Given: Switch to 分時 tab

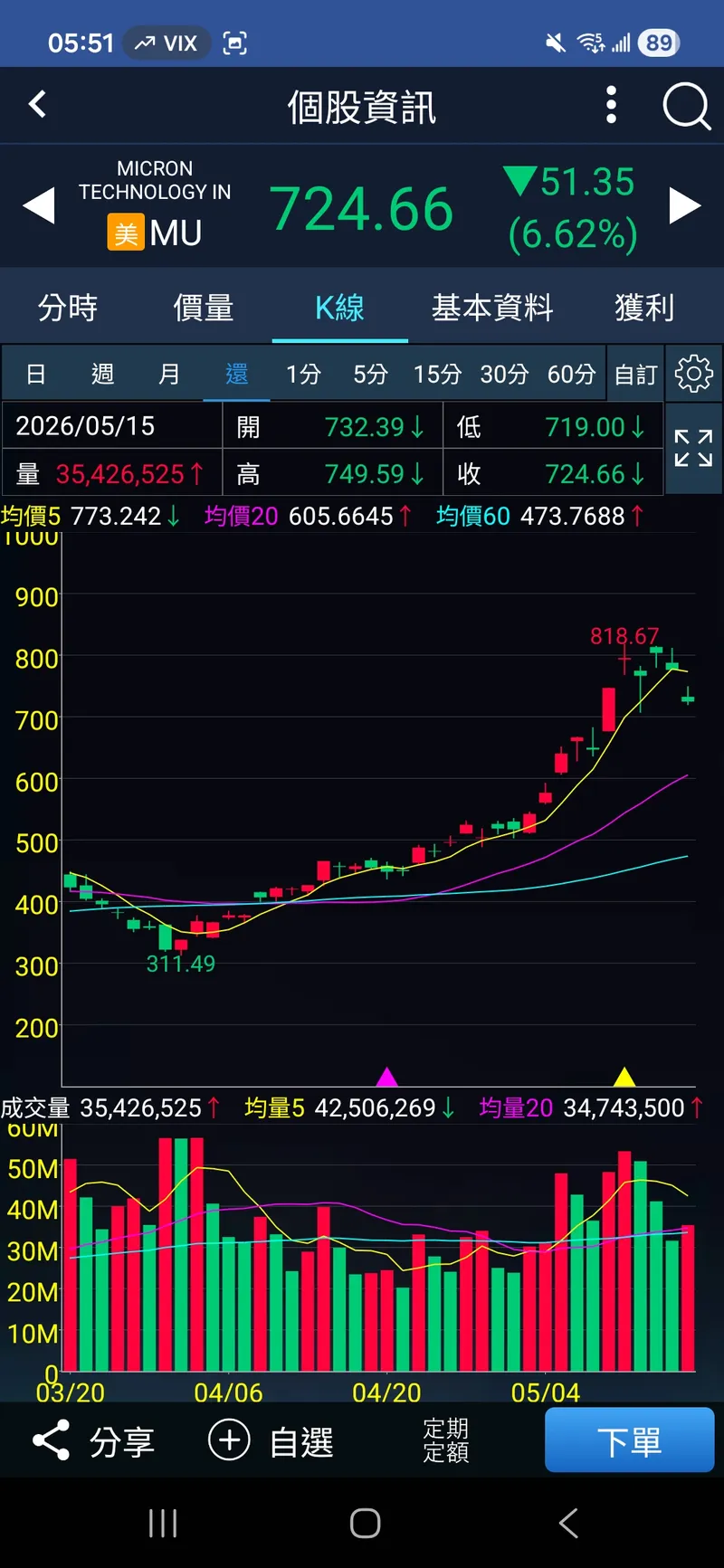Looking at the screenshot, I should tap(68, 308).
